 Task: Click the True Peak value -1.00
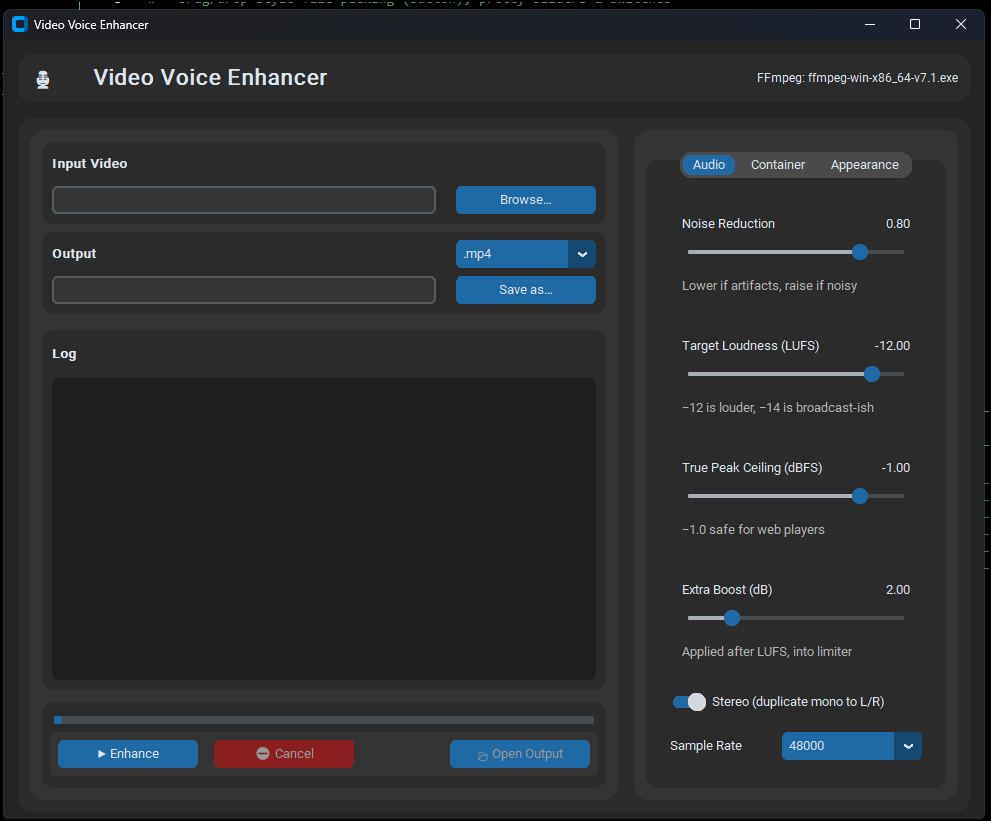[x=896, y=468]
